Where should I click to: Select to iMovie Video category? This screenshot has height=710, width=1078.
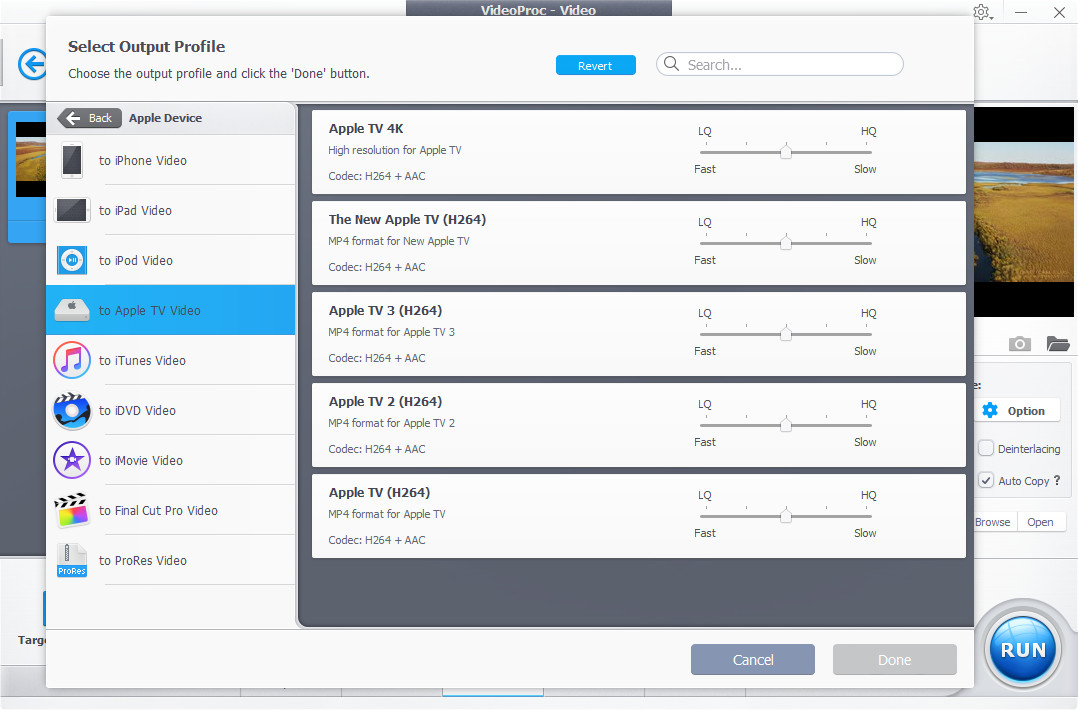[170, 461]
